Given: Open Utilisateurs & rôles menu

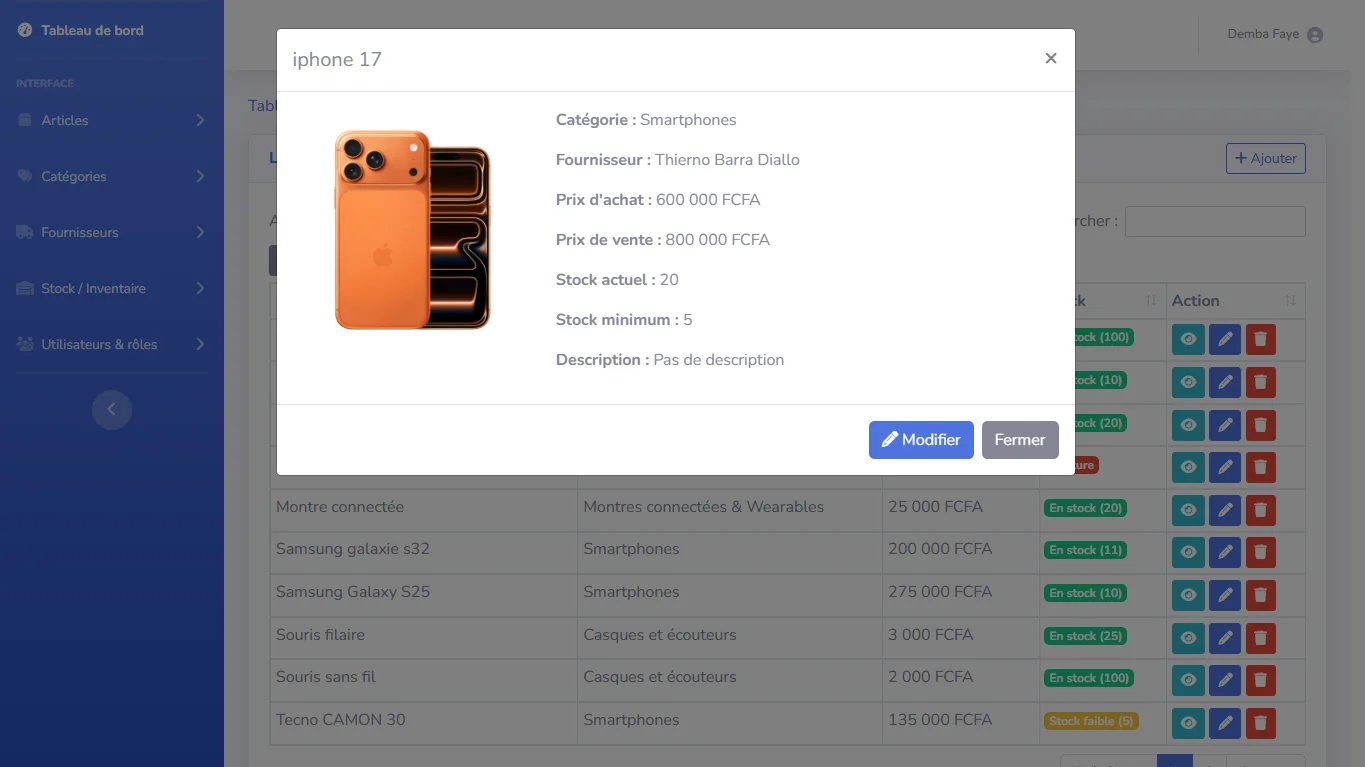Looking at the screenshot, I should pos(111,344).
